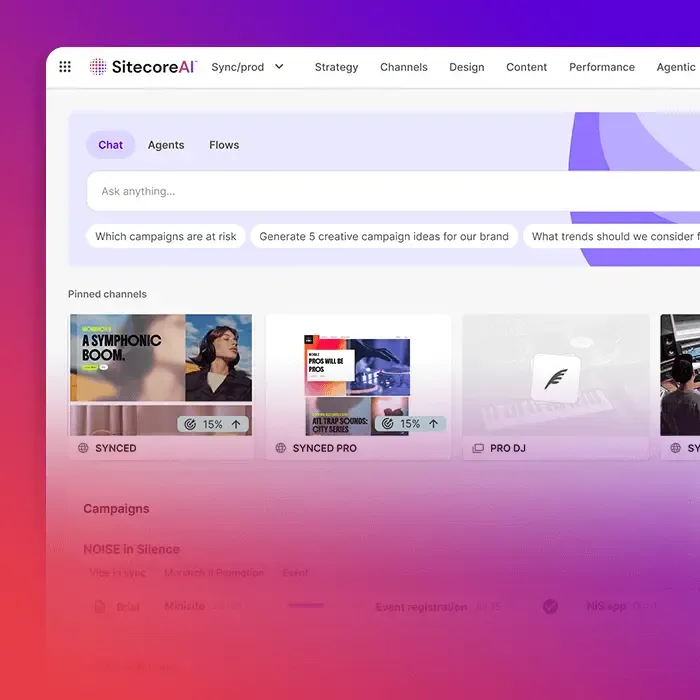Open the SYNCED channel thumbnail
This screenshot has width=700, height=700.
[x=161, y=375]
